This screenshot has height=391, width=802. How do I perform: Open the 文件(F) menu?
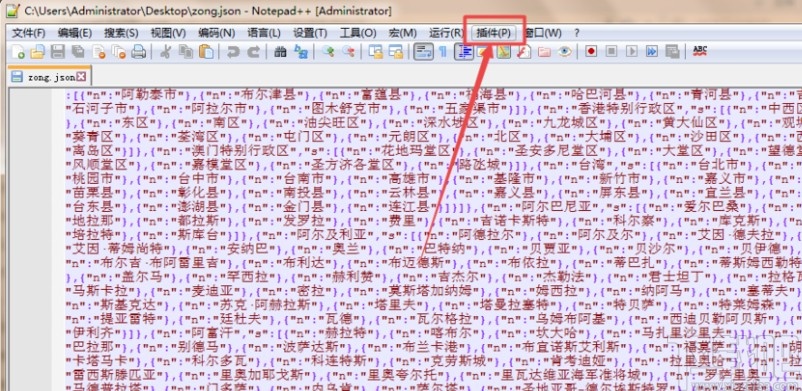coord(29,33)
